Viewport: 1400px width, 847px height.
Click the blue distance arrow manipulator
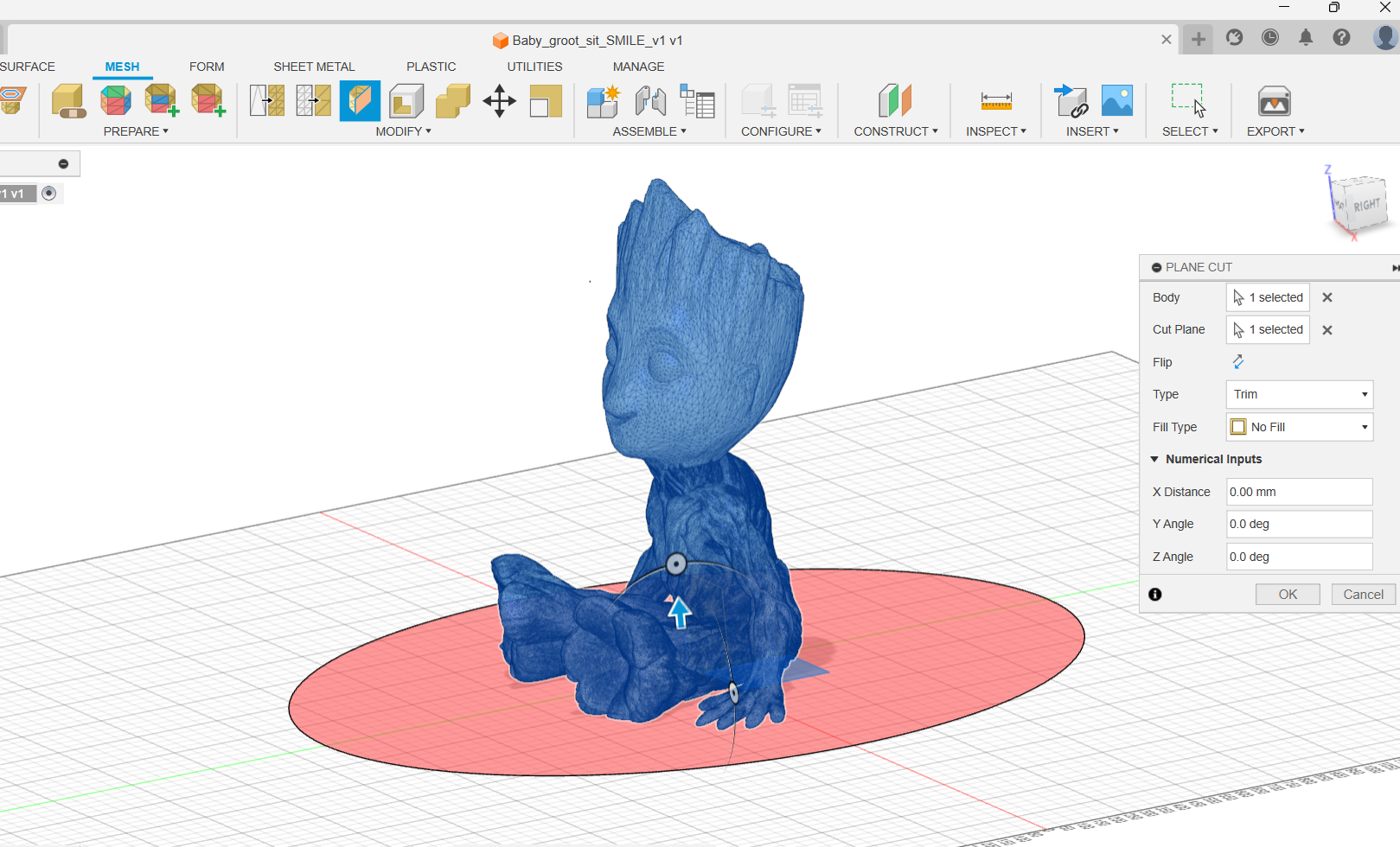pyautogui.click(x=680, y=612)
